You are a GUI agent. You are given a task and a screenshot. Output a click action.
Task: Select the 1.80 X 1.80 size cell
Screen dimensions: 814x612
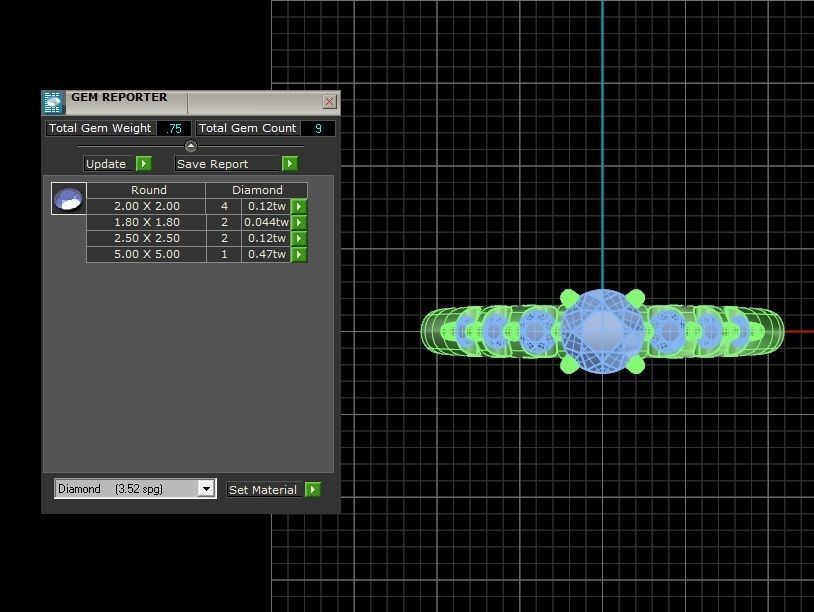pyautogui.click(x=146, y=222)
